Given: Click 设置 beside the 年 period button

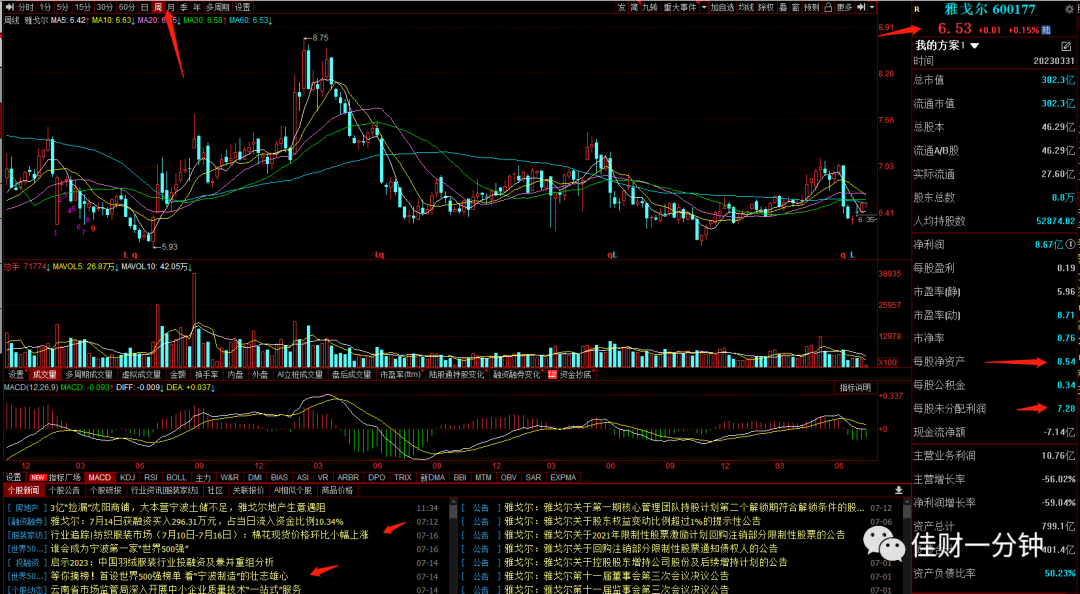Looking at the screenshot, I should point(242,7).
